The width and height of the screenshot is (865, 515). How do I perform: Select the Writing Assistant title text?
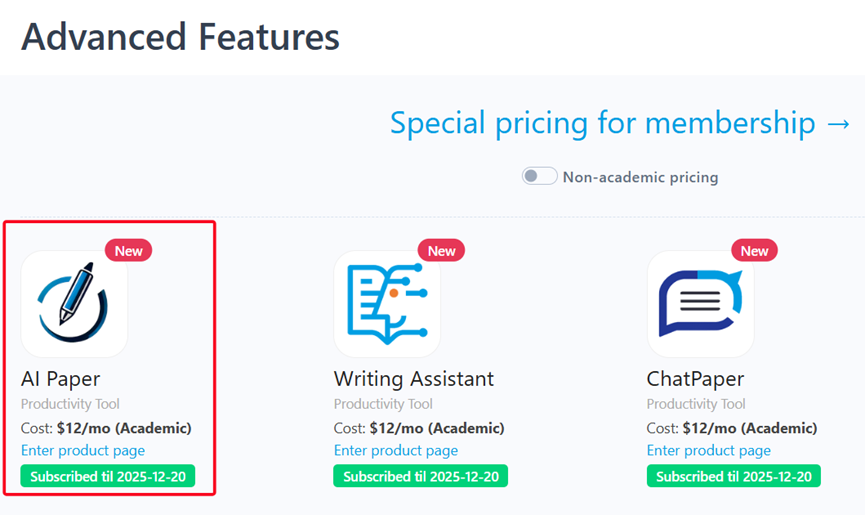414,379
